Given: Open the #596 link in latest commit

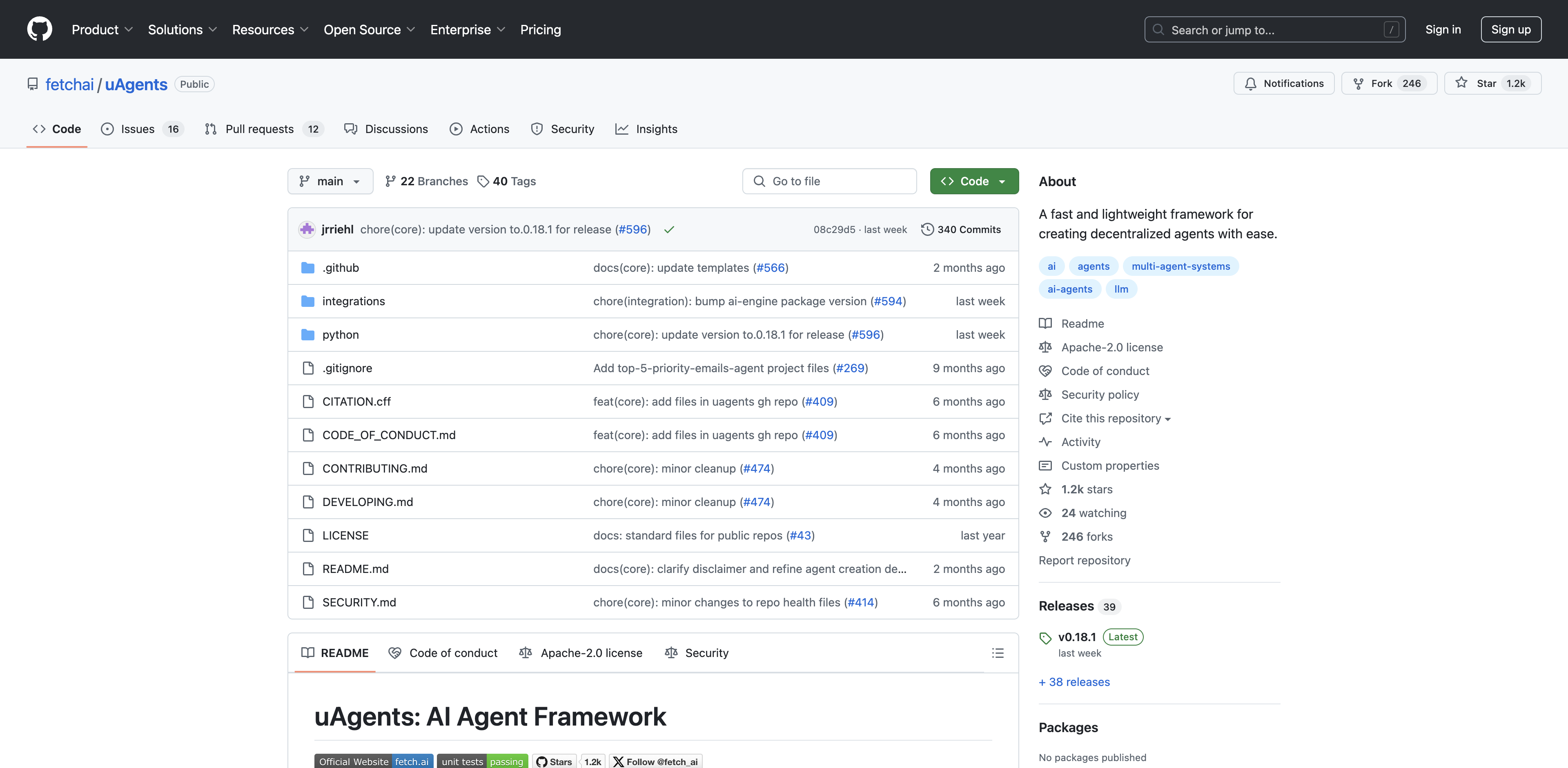Looking at the screenshot, I should (633, 229).
